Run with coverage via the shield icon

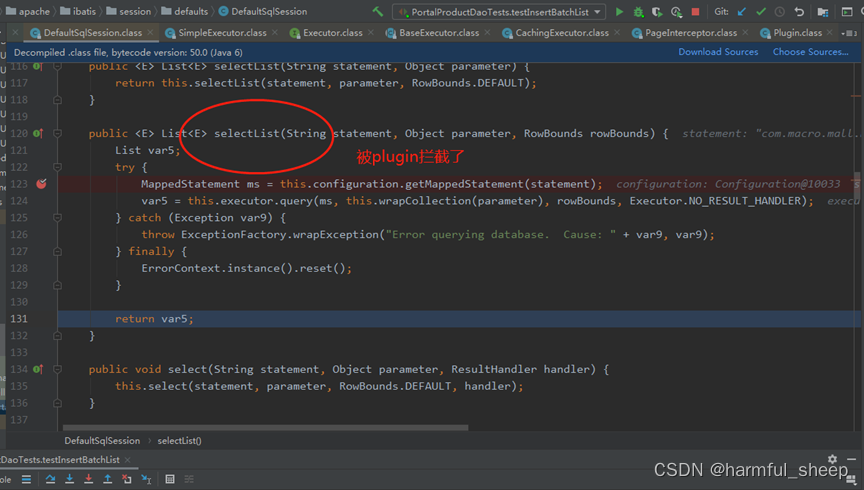coord(657,12)
